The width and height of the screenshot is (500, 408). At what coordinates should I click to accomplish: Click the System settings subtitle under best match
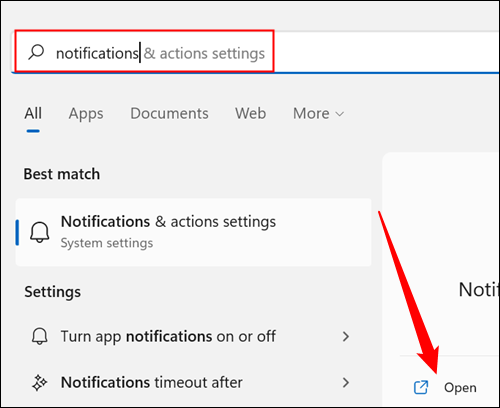107,243
